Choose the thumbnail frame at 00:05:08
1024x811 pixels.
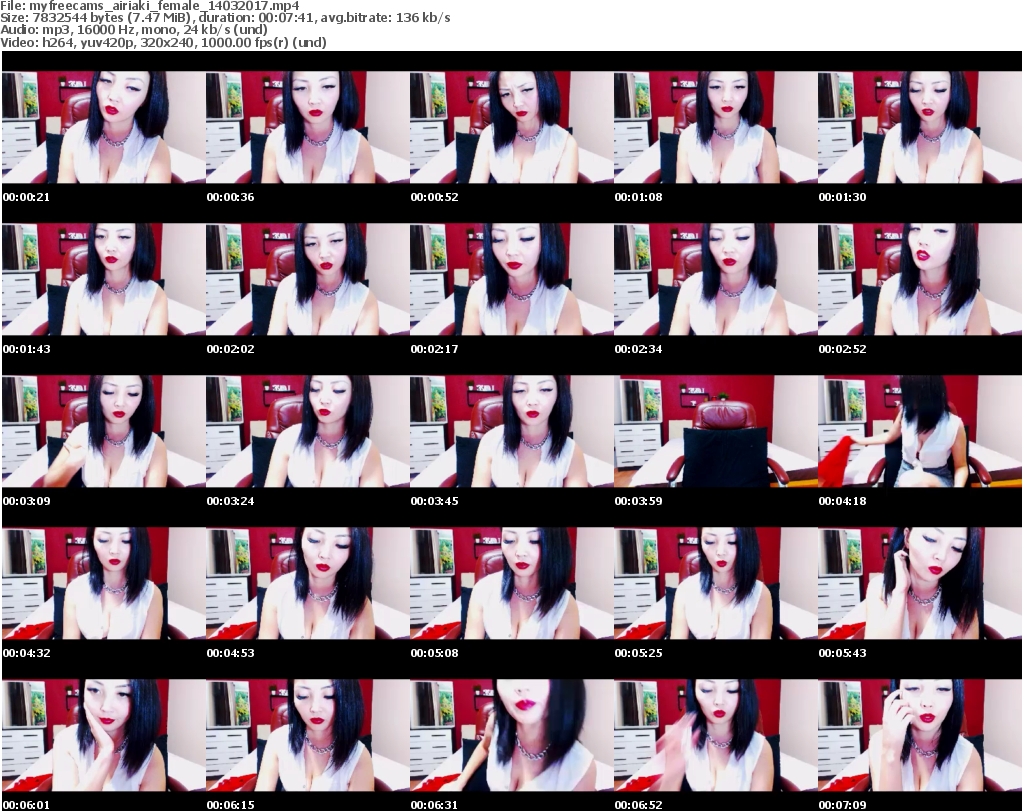point(511,584)
